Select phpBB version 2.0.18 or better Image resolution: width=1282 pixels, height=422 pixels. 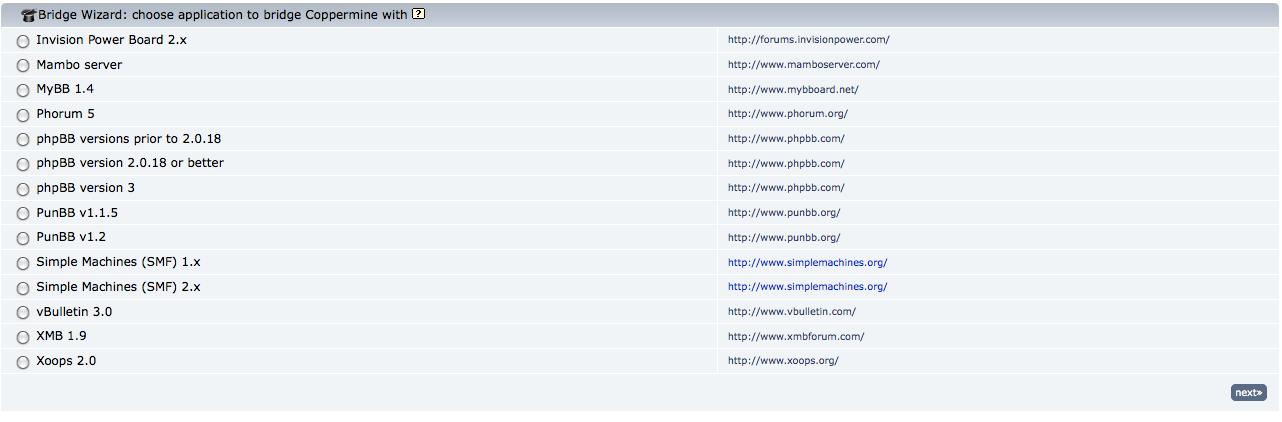point(23,164)
